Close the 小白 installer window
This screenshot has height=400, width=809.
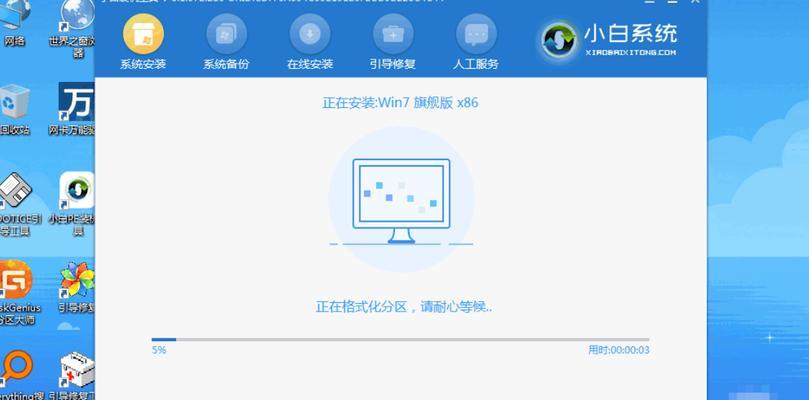tap(695, 2)
